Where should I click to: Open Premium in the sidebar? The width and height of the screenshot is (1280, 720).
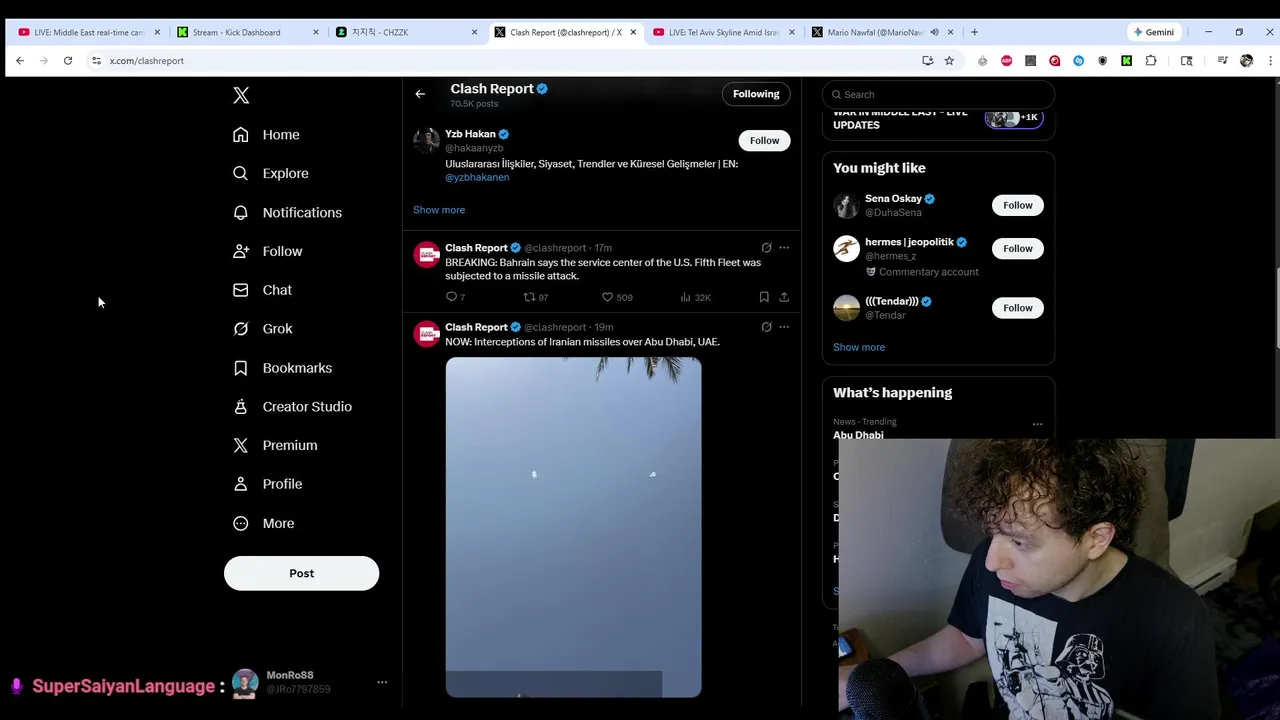tap(275, 445)
